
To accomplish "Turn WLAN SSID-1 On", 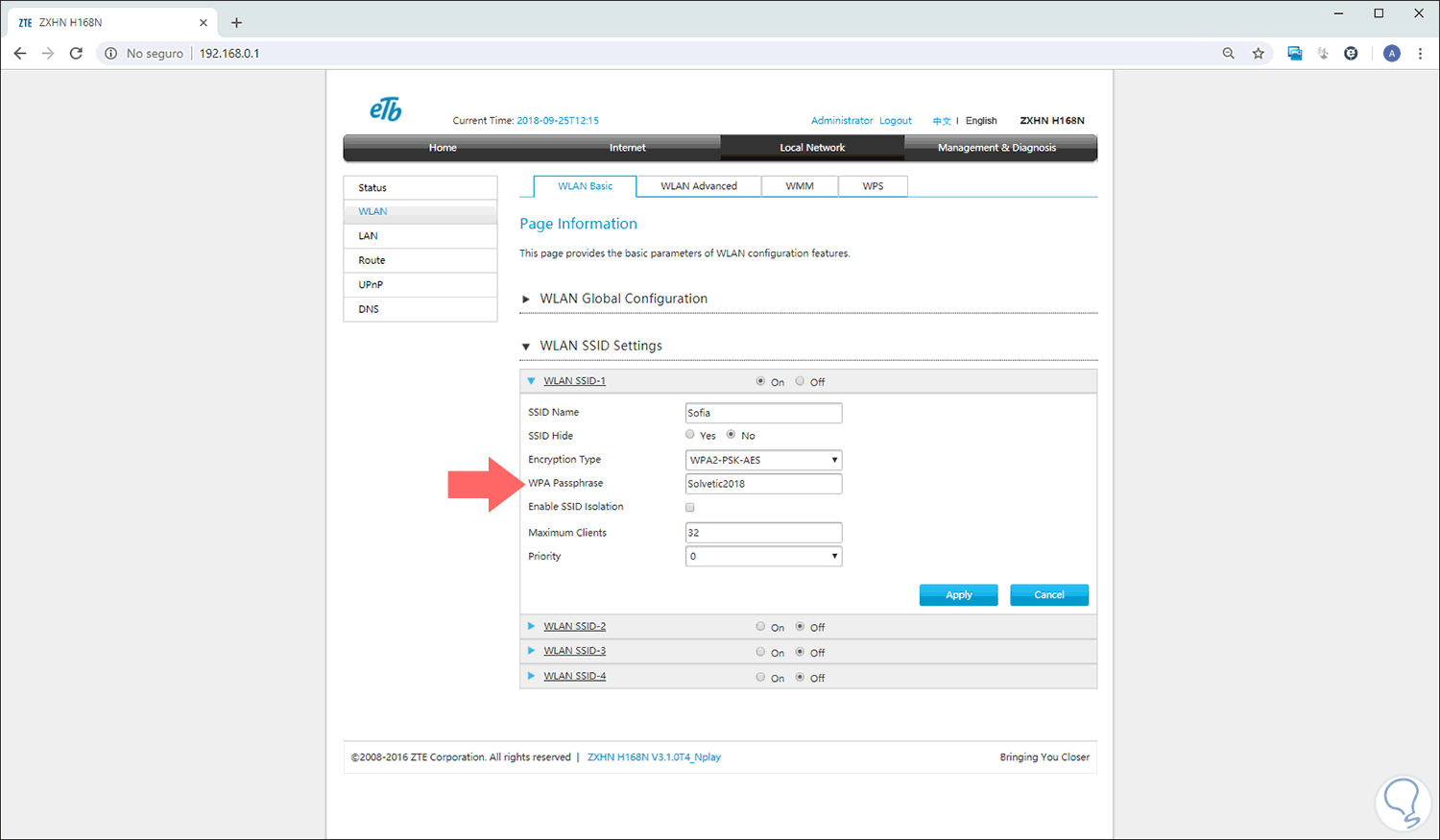I will tap(760, 381).
